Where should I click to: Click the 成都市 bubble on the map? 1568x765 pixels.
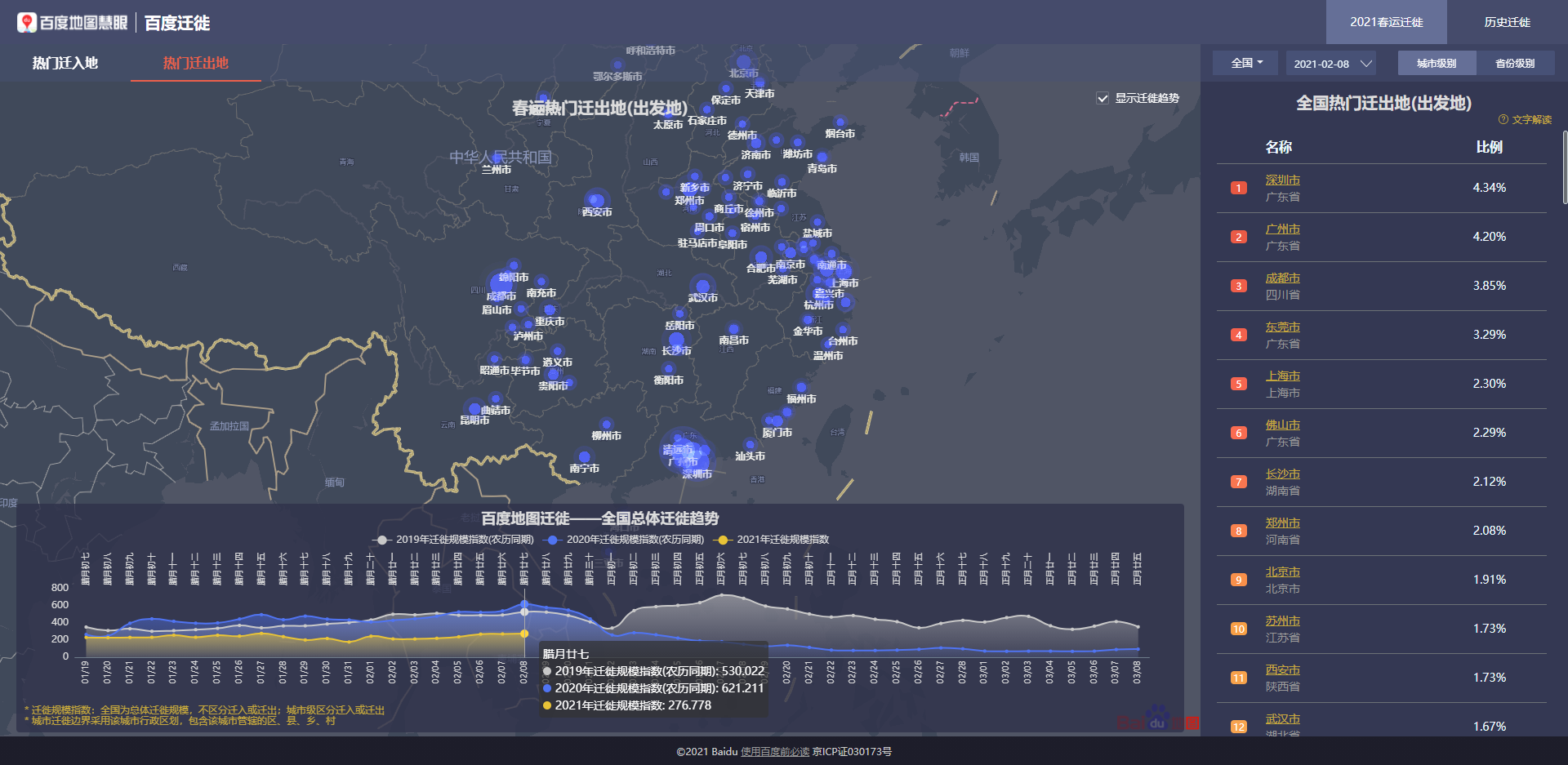pyautogui.click(x=500, y=284)
